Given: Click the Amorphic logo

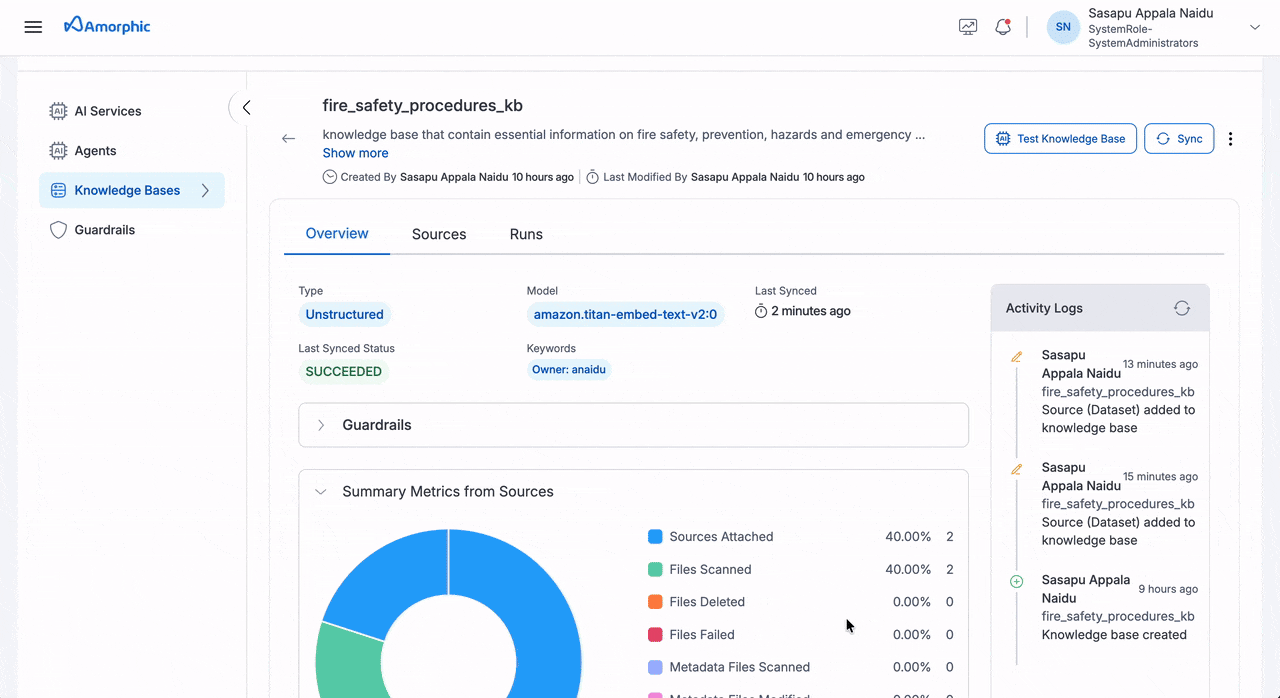Looking at the screenshot, I should [106, 25].
